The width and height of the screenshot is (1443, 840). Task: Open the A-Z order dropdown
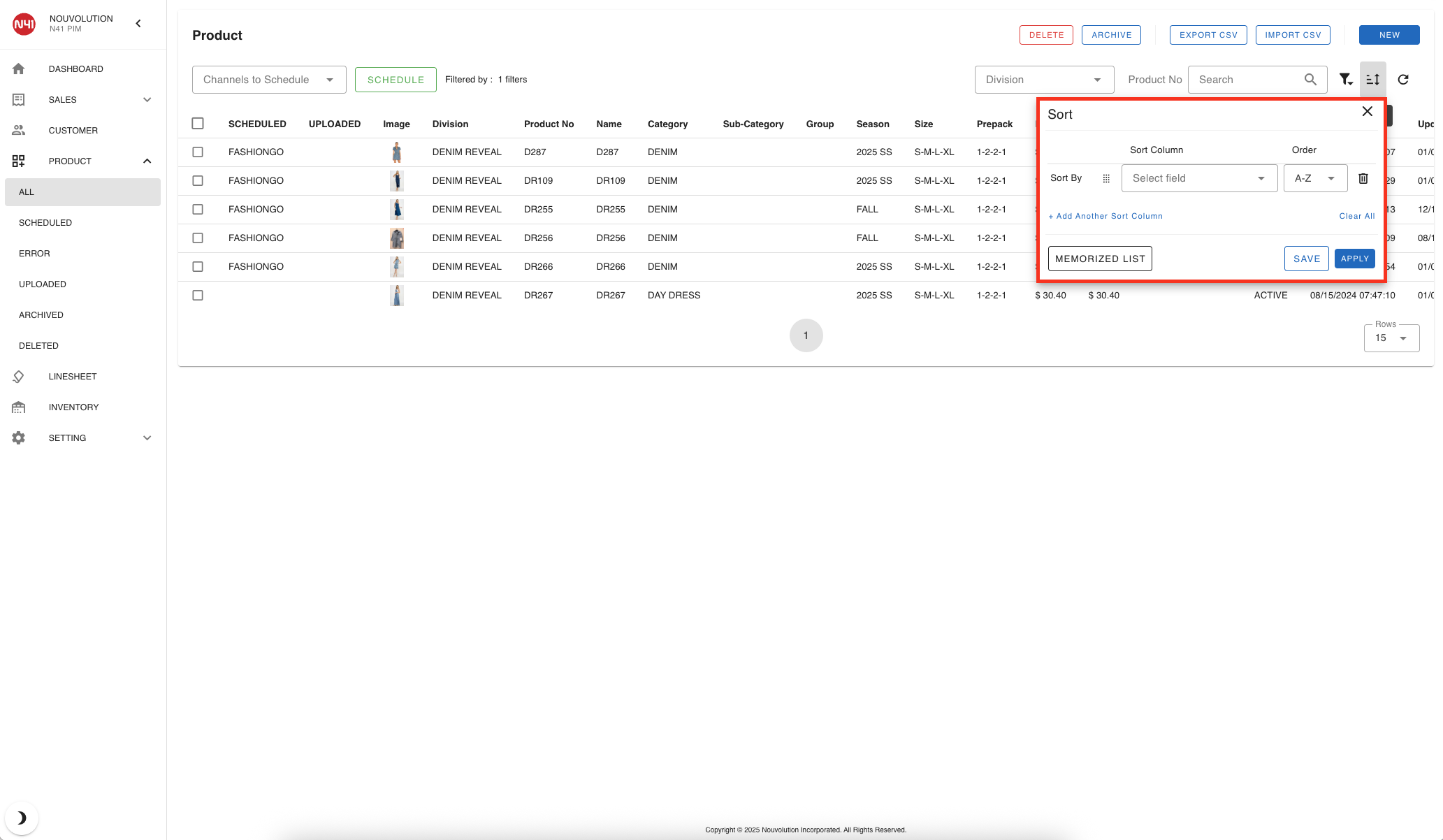[x=1314, y=178]
